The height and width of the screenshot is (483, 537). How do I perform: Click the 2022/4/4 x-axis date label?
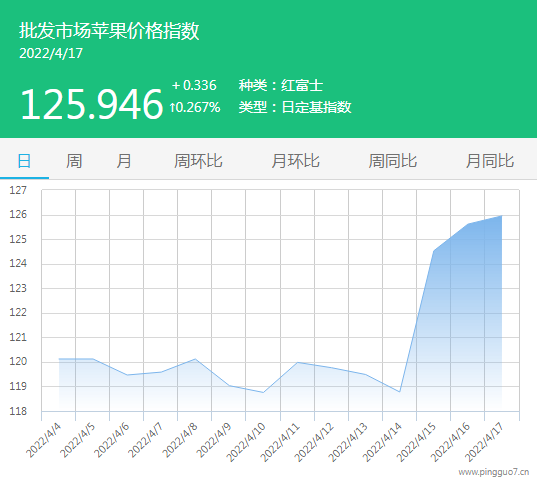click(x=43, y=441)
